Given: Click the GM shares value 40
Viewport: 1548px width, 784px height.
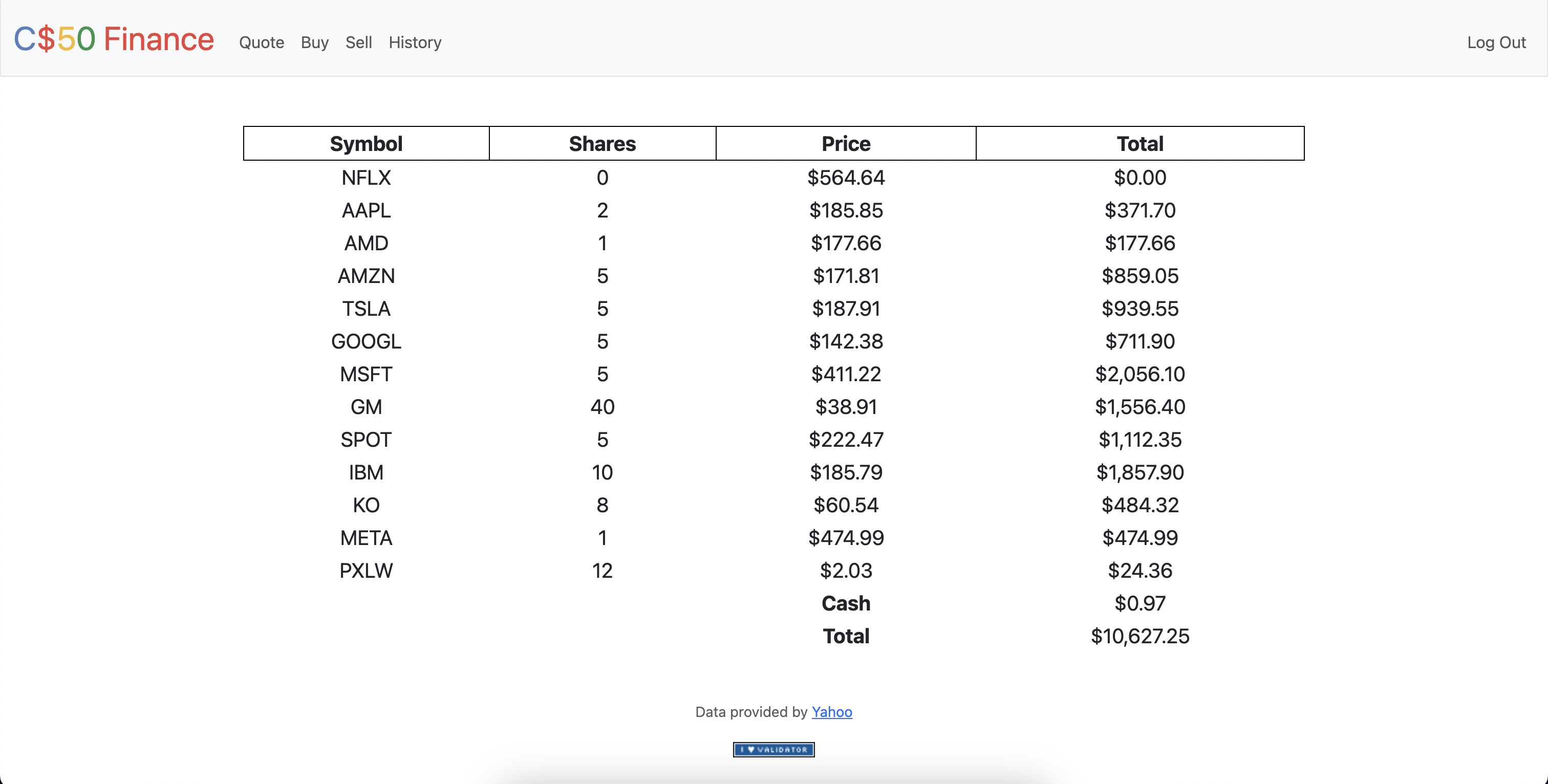Looking at the screenshot, I should tap(602, 407).
